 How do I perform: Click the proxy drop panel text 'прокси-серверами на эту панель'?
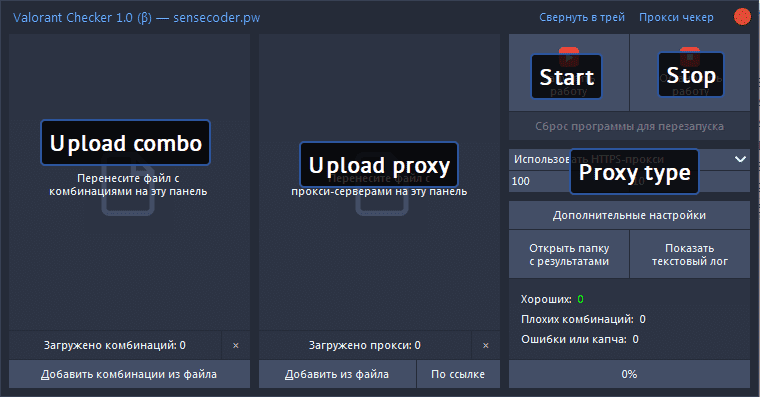[379, 191]
